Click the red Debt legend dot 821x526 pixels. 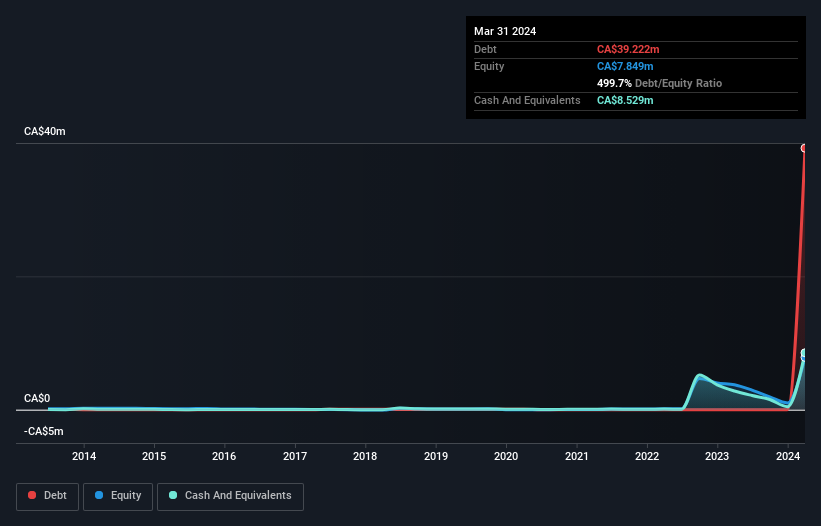(32, 495)
